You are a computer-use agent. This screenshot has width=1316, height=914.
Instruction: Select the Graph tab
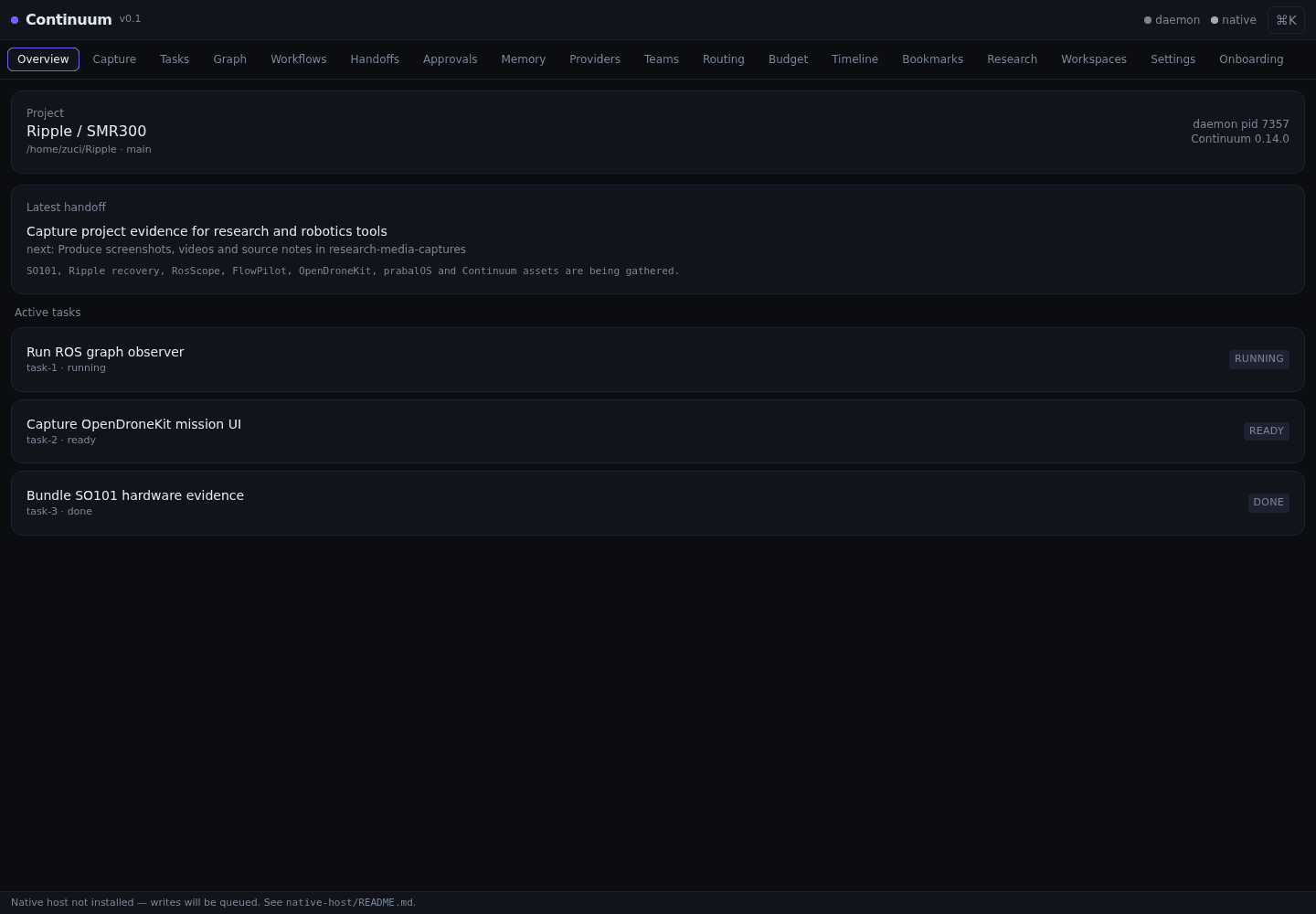click(230, 59)
